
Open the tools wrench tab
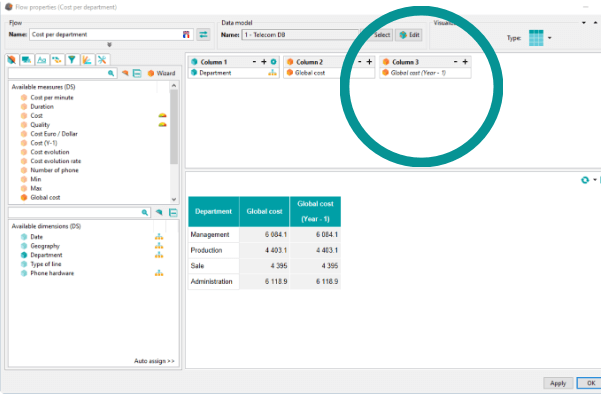point(102,60)
